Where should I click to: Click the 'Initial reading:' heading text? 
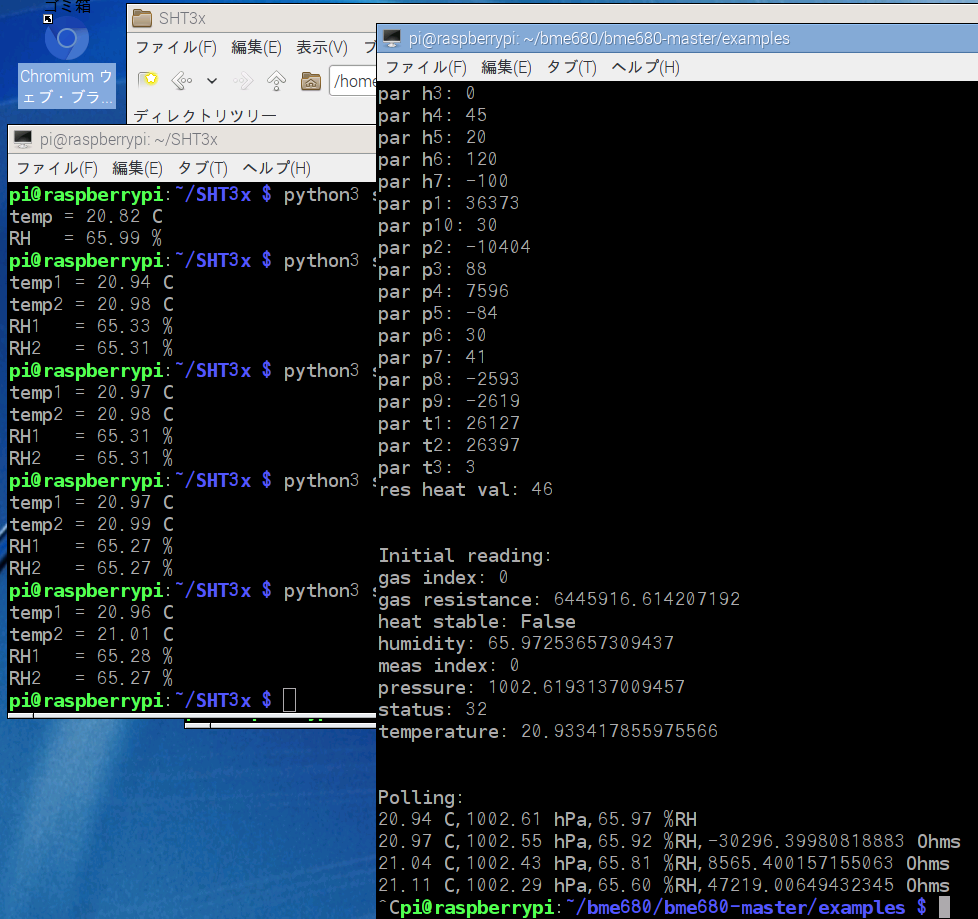click(x=465, y=555)
